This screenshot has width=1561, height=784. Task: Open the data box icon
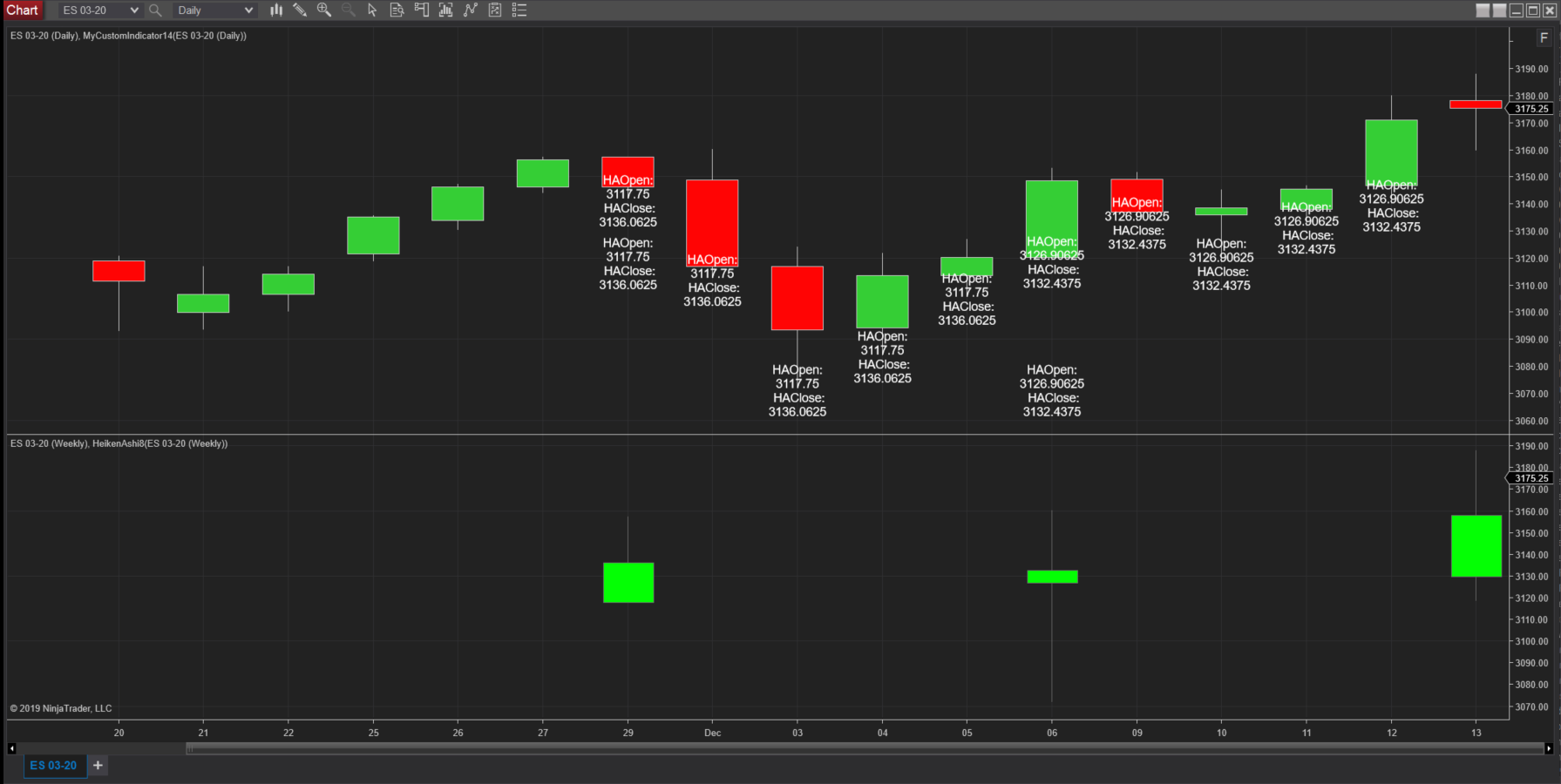pyautogui.click(x=397, y=10)
